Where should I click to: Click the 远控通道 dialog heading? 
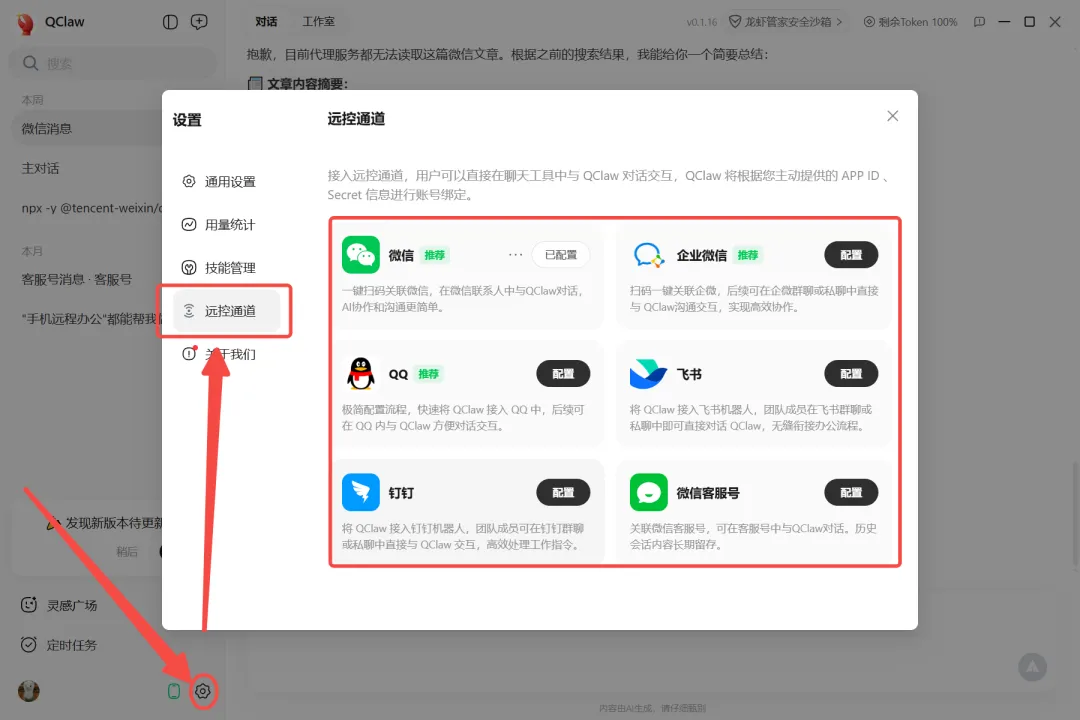coord(356,119)
